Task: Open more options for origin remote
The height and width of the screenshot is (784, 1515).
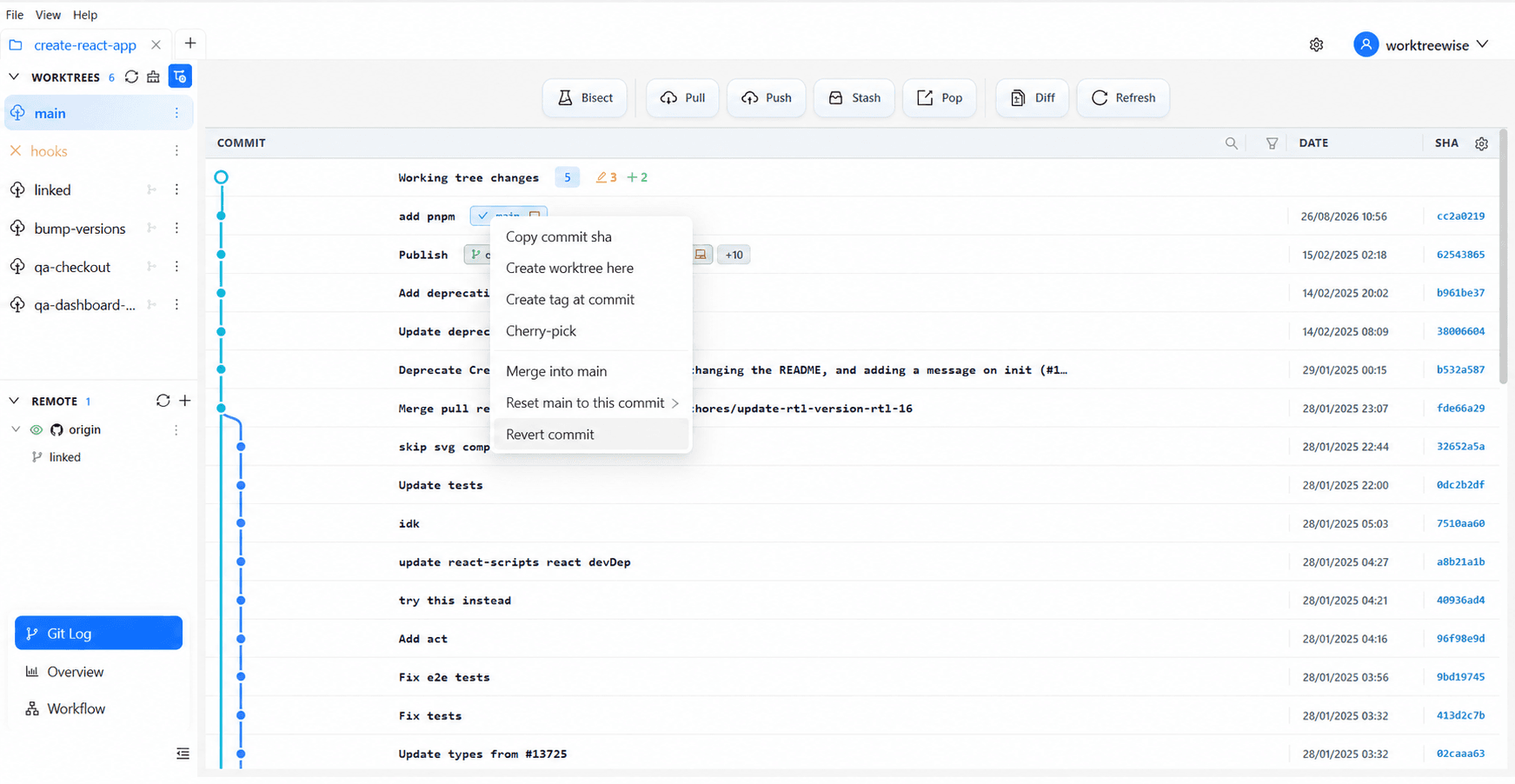Action: click(x=176, y=429)
